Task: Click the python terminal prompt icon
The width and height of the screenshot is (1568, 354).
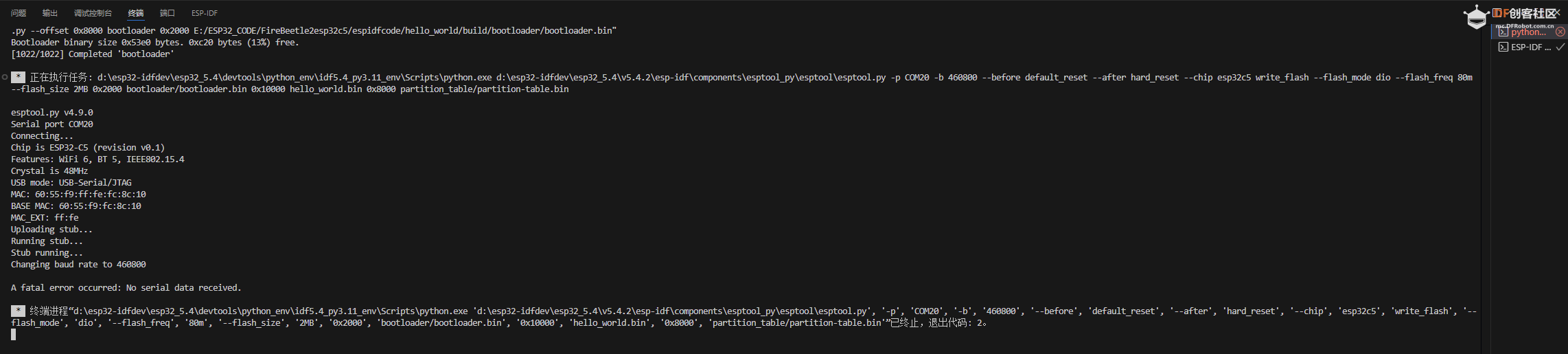Action: coord(1503,32)
